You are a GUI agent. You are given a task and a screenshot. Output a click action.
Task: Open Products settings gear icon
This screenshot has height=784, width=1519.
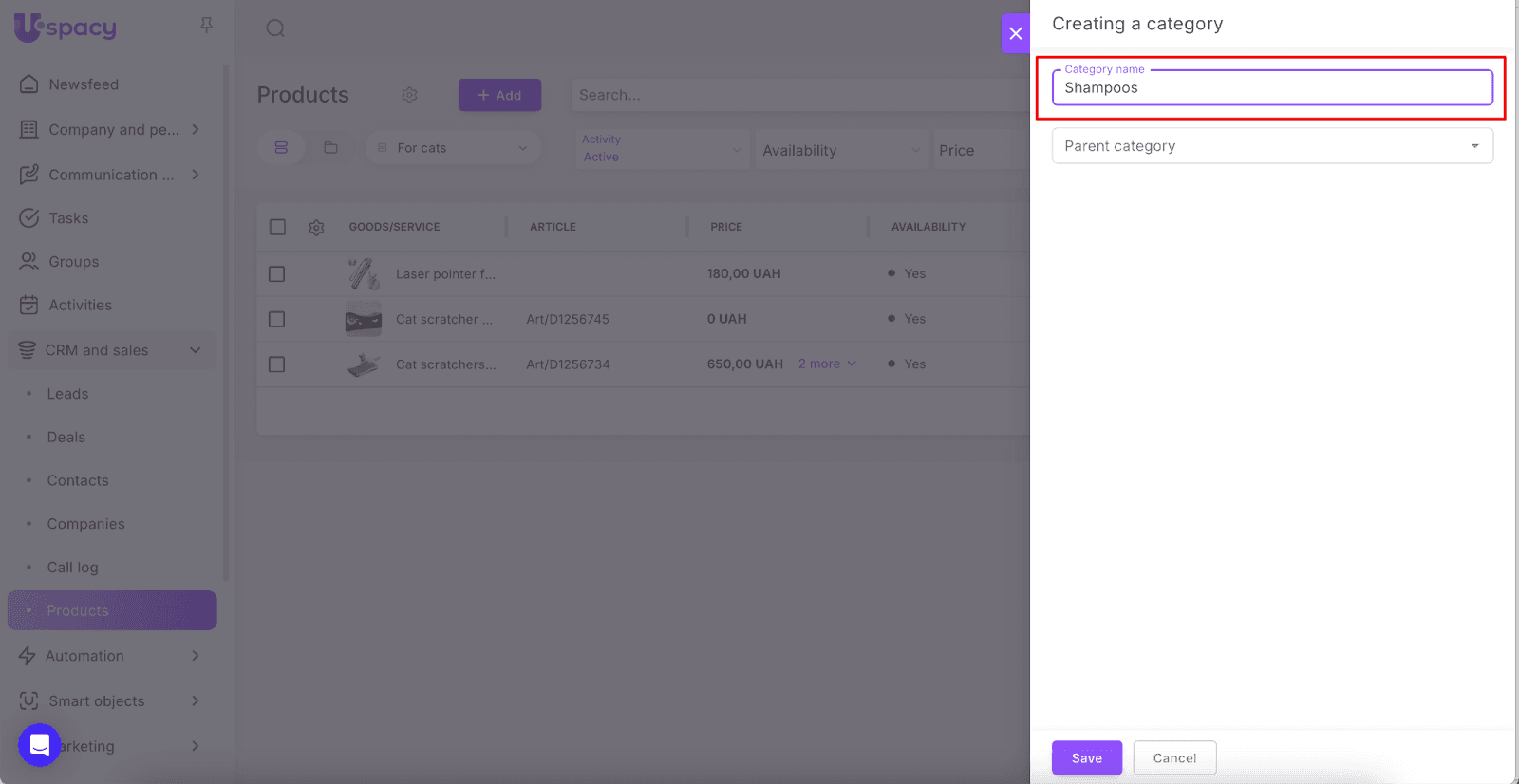tap(409, 95)
